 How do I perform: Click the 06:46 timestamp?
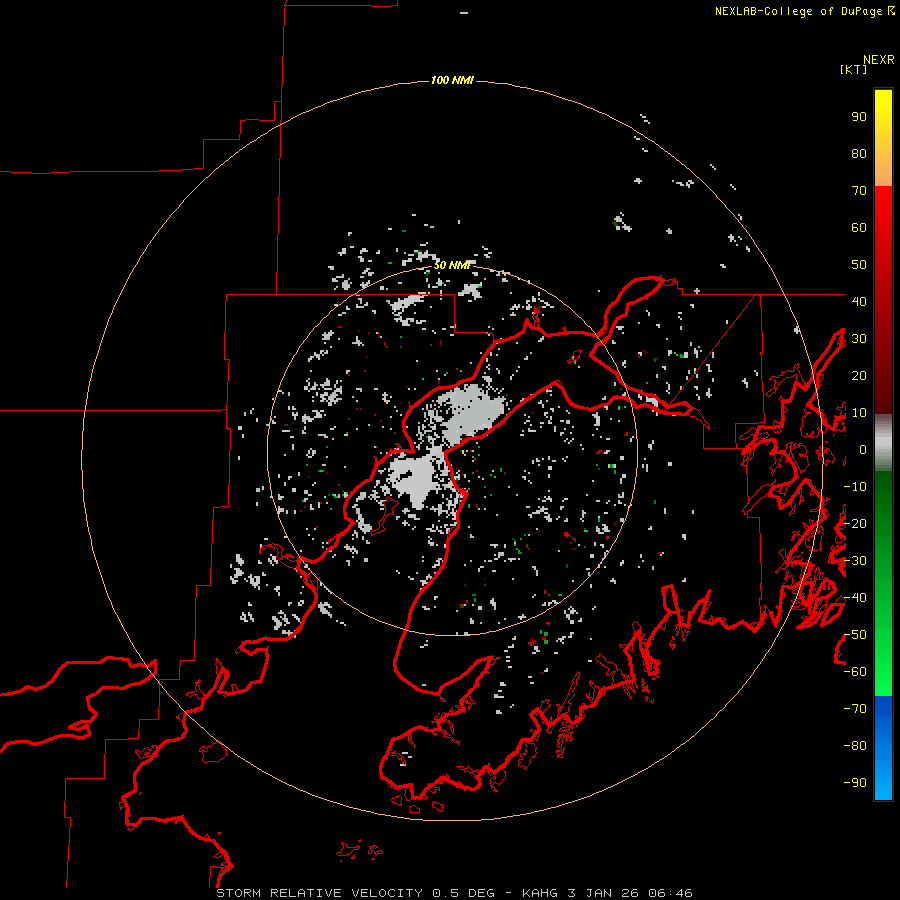(670, 893)
